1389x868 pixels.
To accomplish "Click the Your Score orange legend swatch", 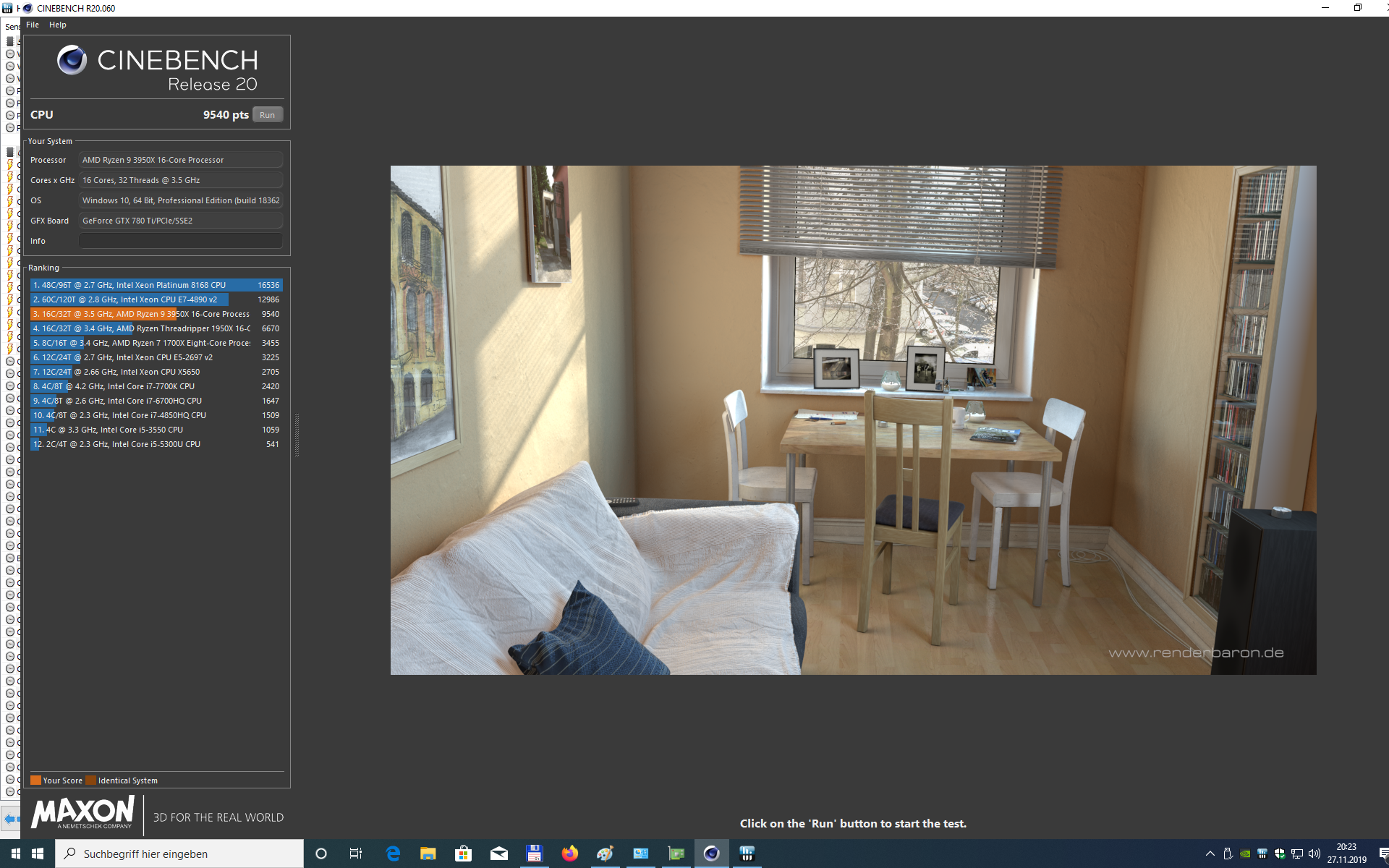I will [x=35, y=780].
